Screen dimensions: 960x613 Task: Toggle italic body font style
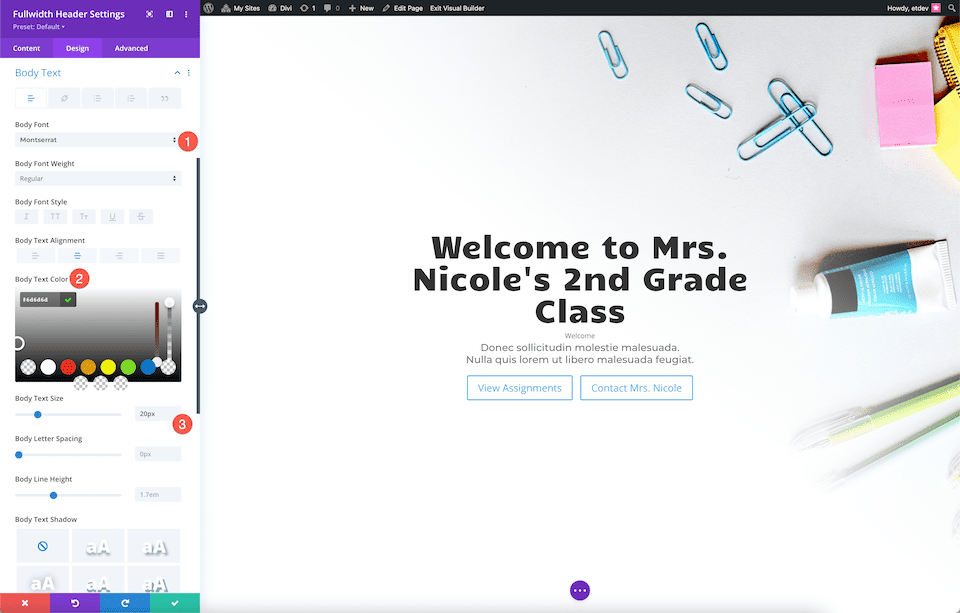click(26, 217)
